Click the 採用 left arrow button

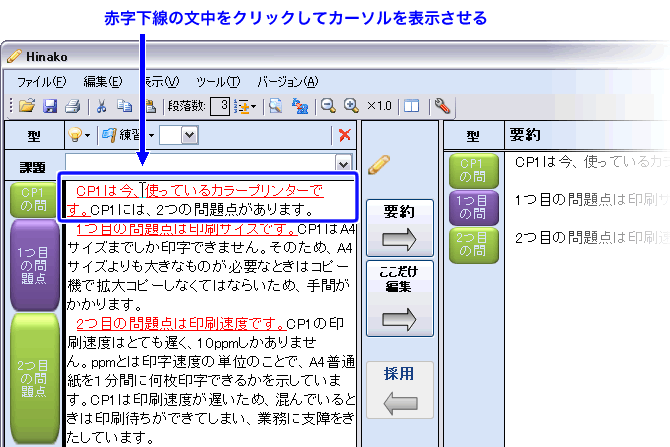(x=400, y=390)
